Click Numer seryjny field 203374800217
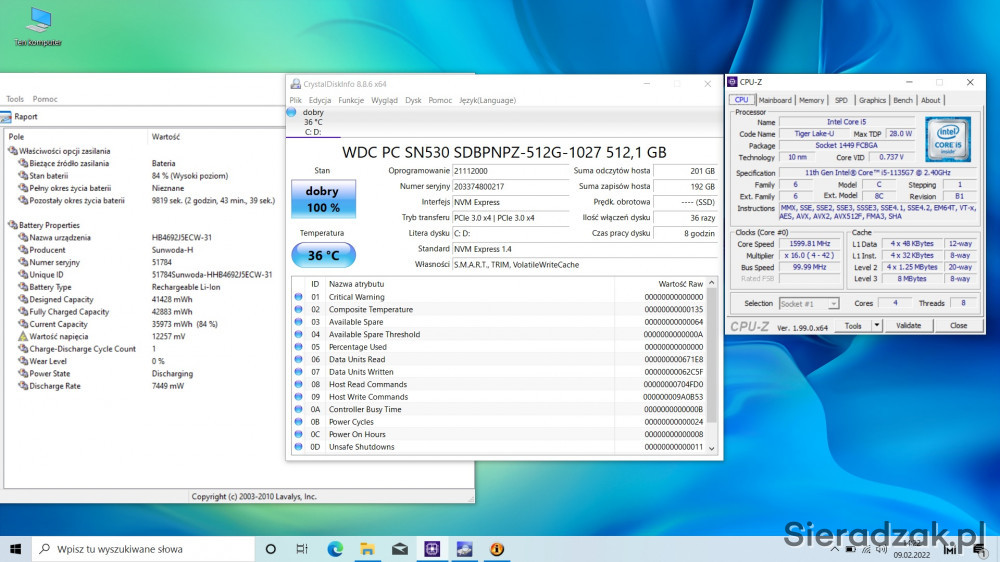This screenshot has width=1000, height=562. coord(510,186)
